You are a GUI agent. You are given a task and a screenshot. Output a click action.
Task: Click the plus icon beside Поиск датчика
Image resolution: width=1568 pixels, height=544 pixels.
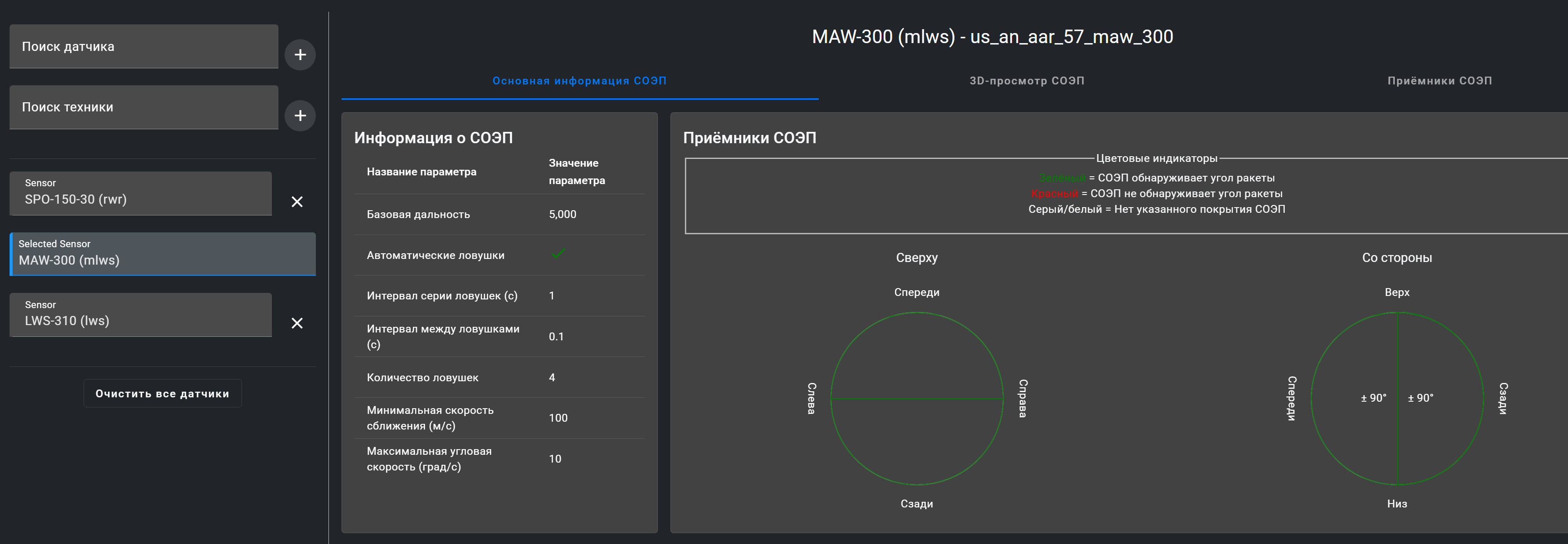click(x=300, y=55)
